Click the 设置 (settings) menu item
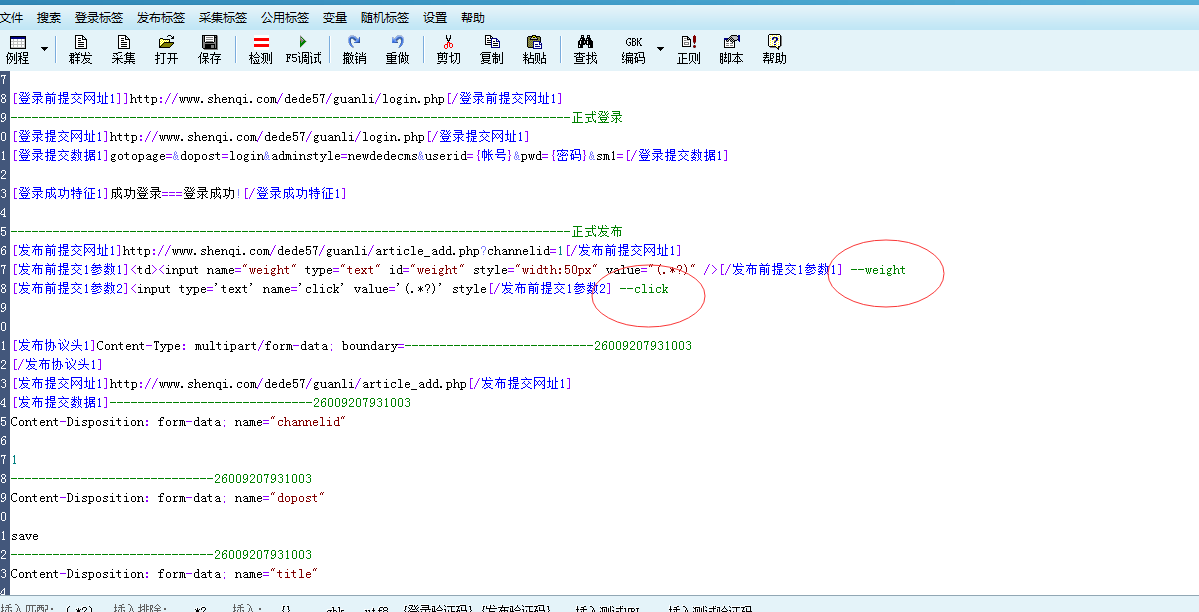Viewport: 1199px width, 612px height. [435, 18]
